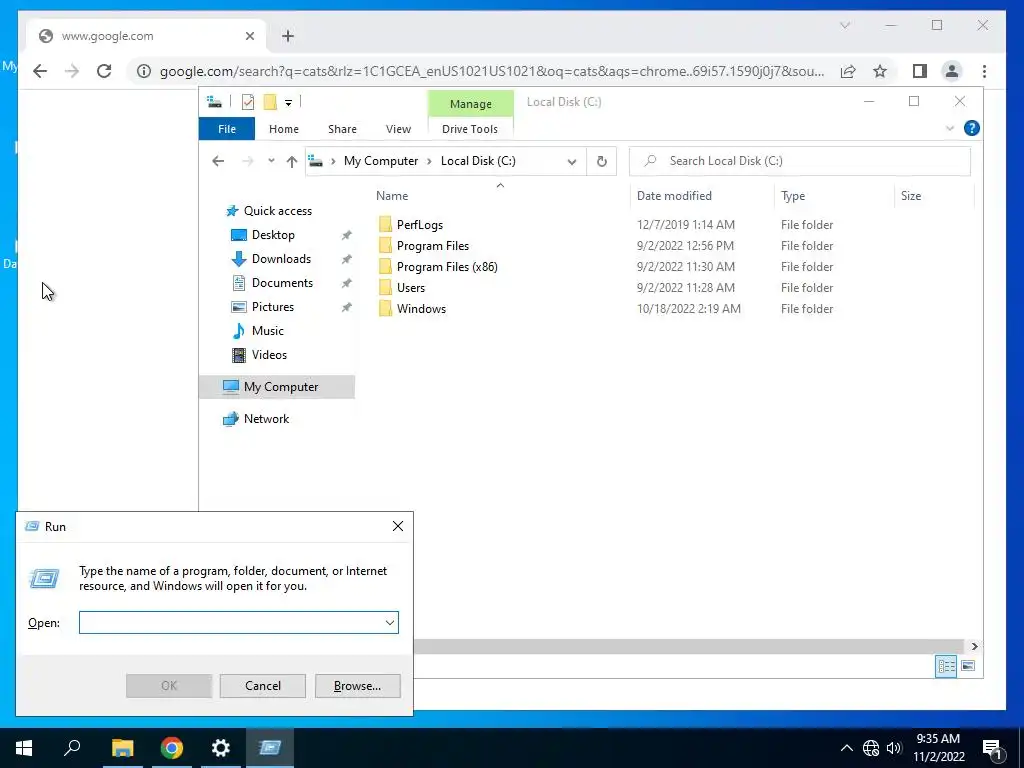Open File Explorer's Help icon
1024x768 pixels.
(971, 129)
